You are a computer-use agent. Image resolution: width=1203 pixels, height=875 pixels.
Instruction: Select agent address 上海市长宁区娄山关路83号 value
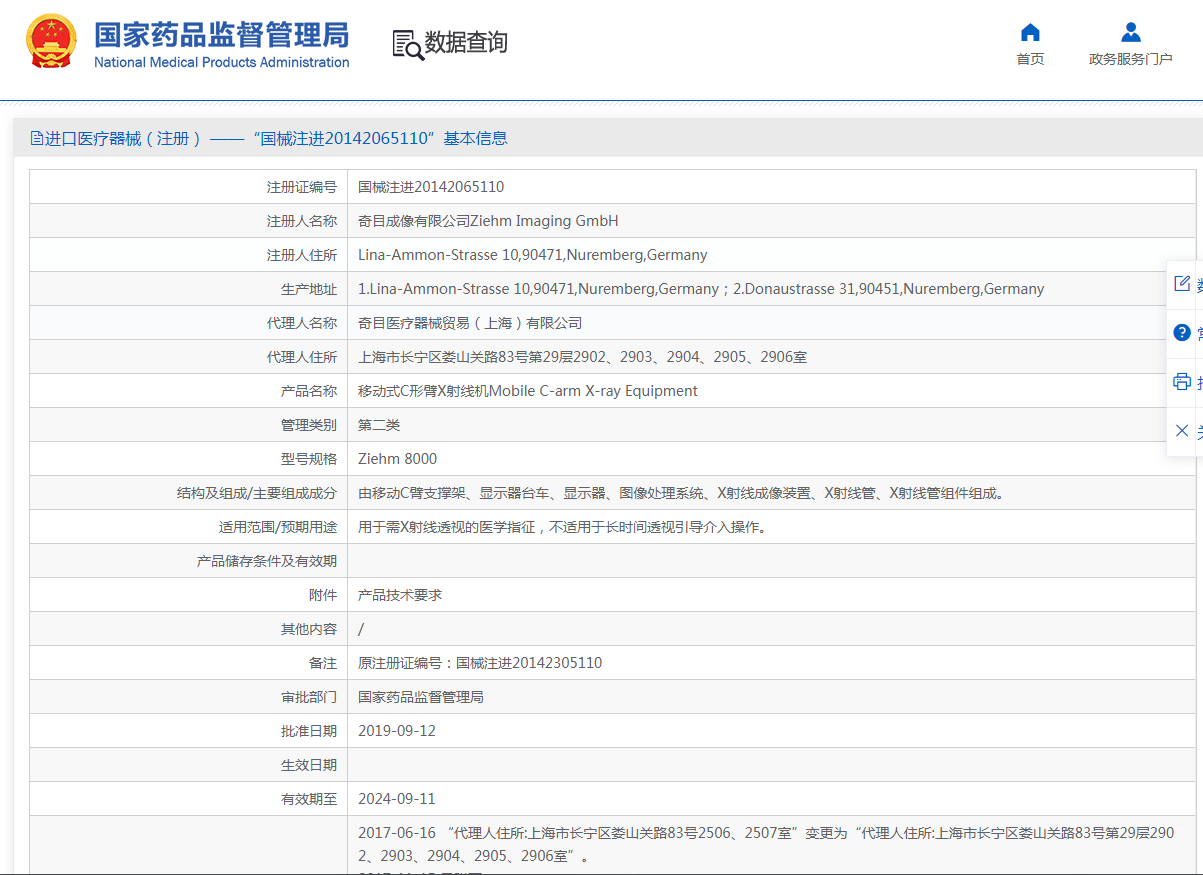coord(582,357)
